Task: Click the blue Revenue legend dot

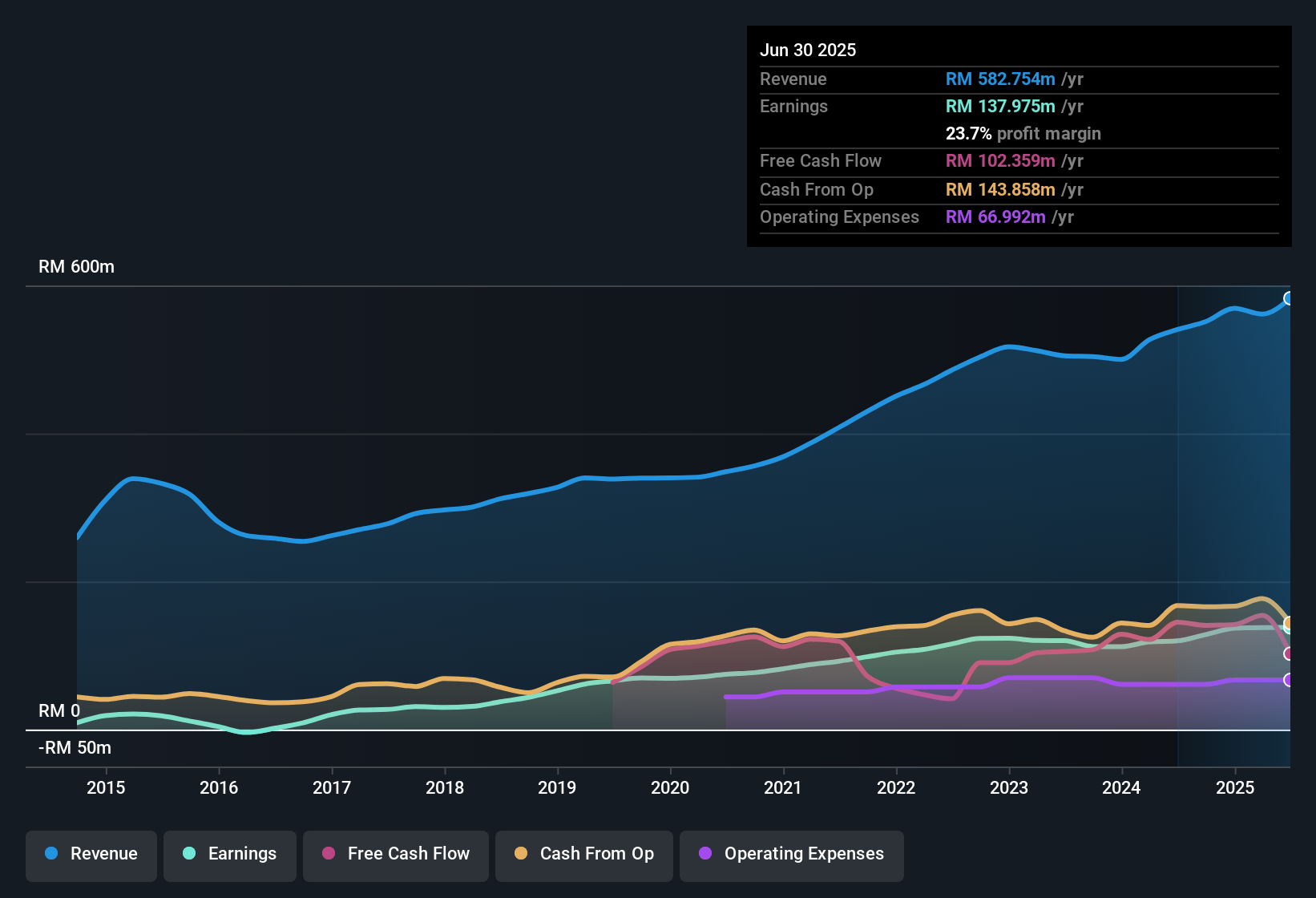Action: coord(51,853)
